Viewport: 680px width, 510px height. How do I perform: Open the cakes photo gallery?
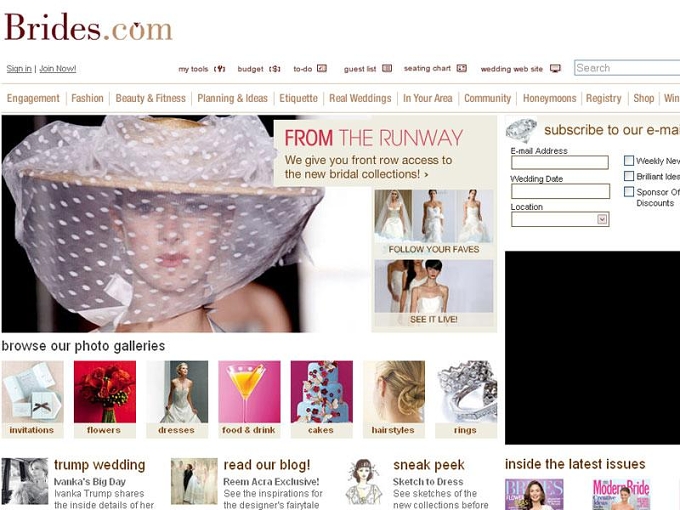coord(321,399)
